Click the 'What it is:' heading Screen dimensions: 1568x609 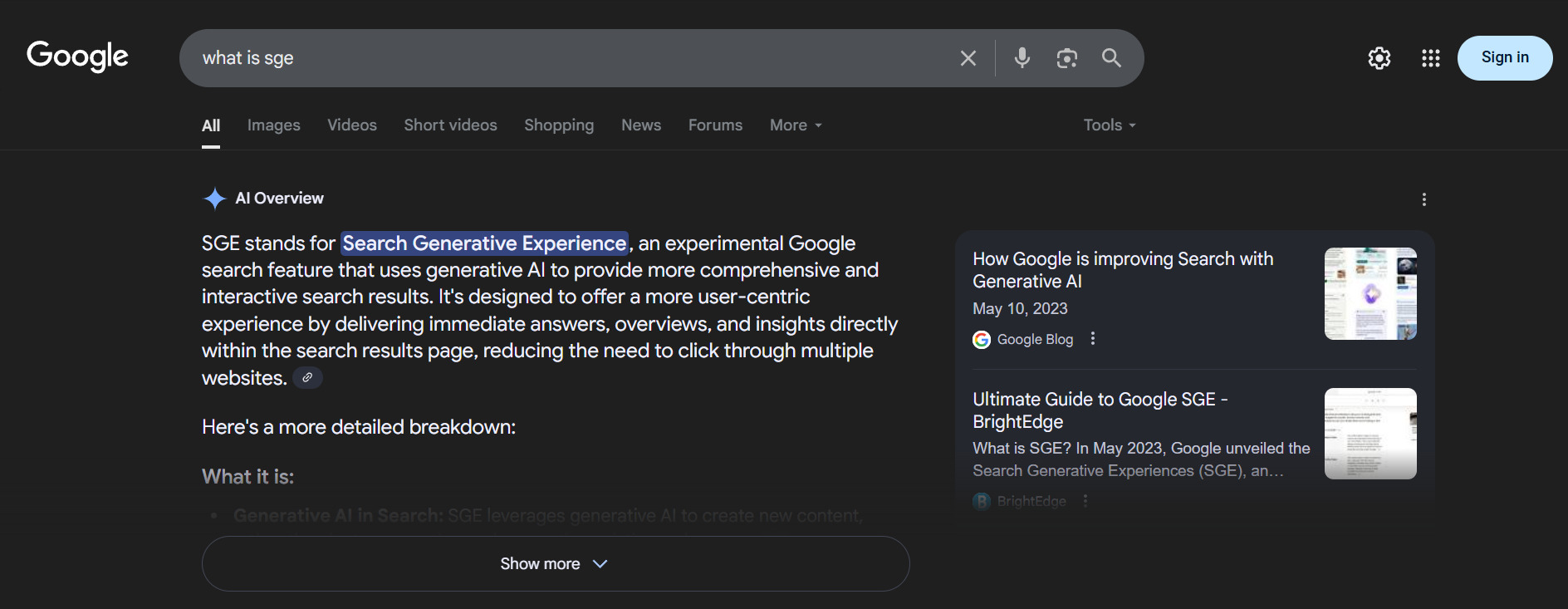(247, 477)
